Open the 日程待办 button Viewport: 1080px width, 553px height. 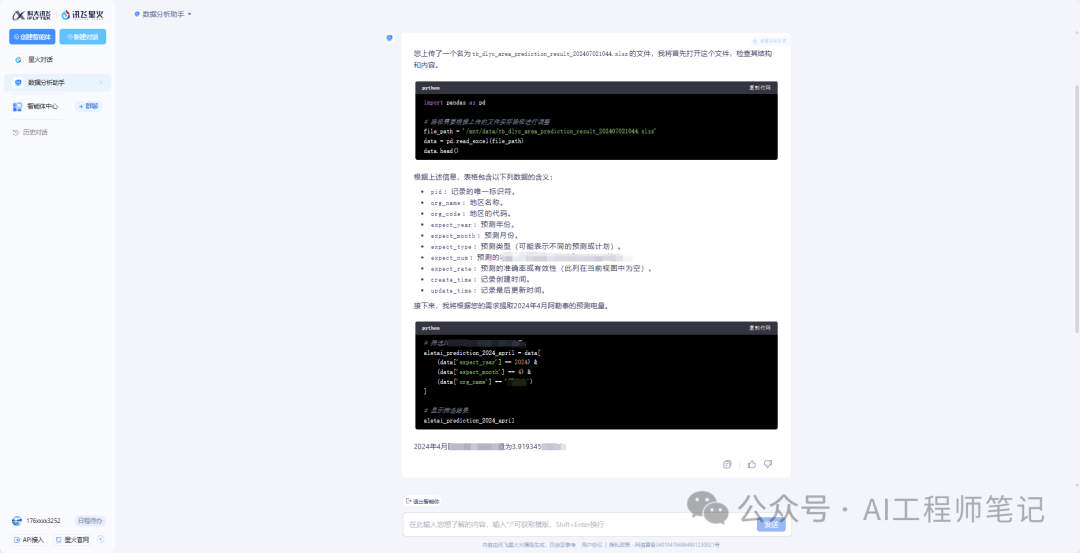click(90, 521)
